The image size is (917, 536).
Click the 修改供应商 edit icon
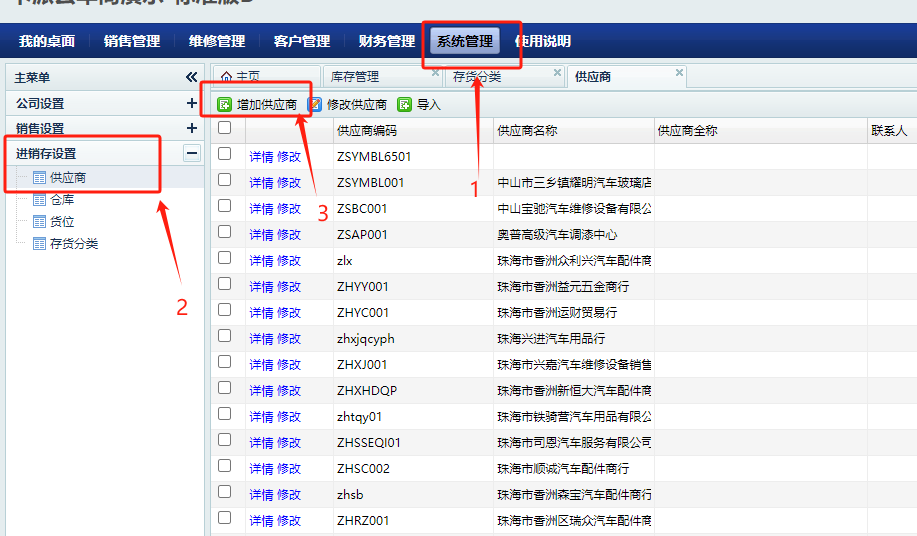[315, 104]
